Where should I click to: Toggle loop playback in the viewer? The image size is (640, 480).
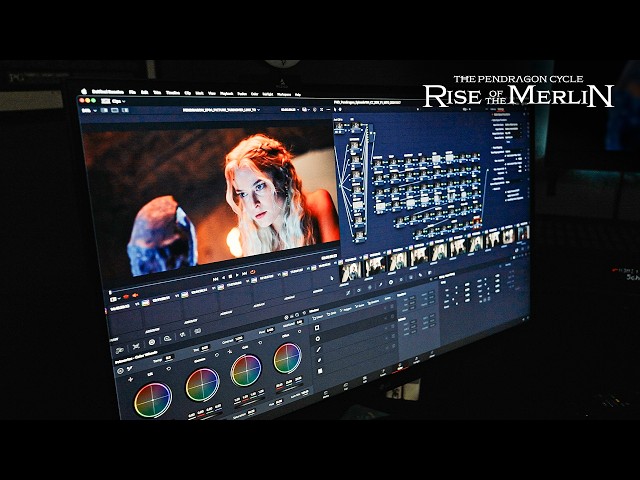click(253, 272)
